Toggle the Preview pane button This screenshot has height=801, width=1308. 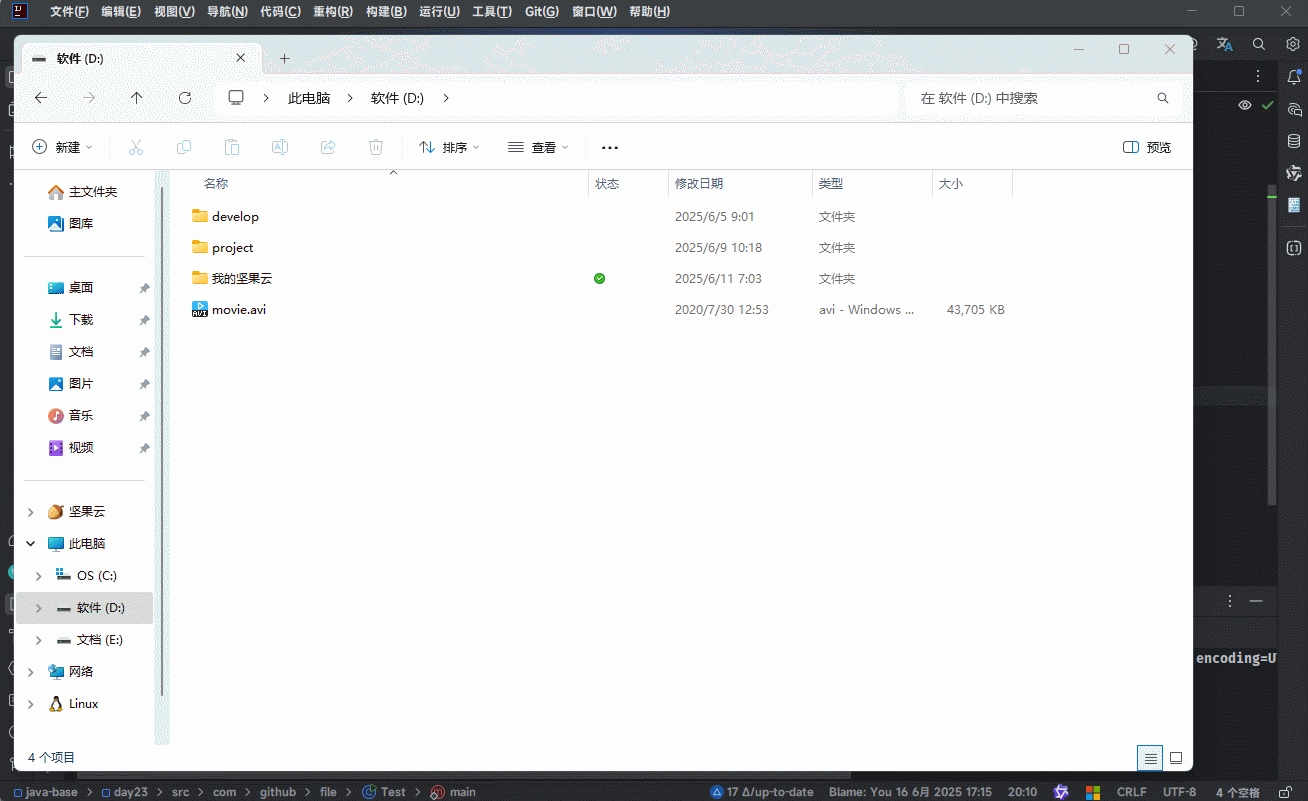pyautogui.click(x=1147, y=147)
